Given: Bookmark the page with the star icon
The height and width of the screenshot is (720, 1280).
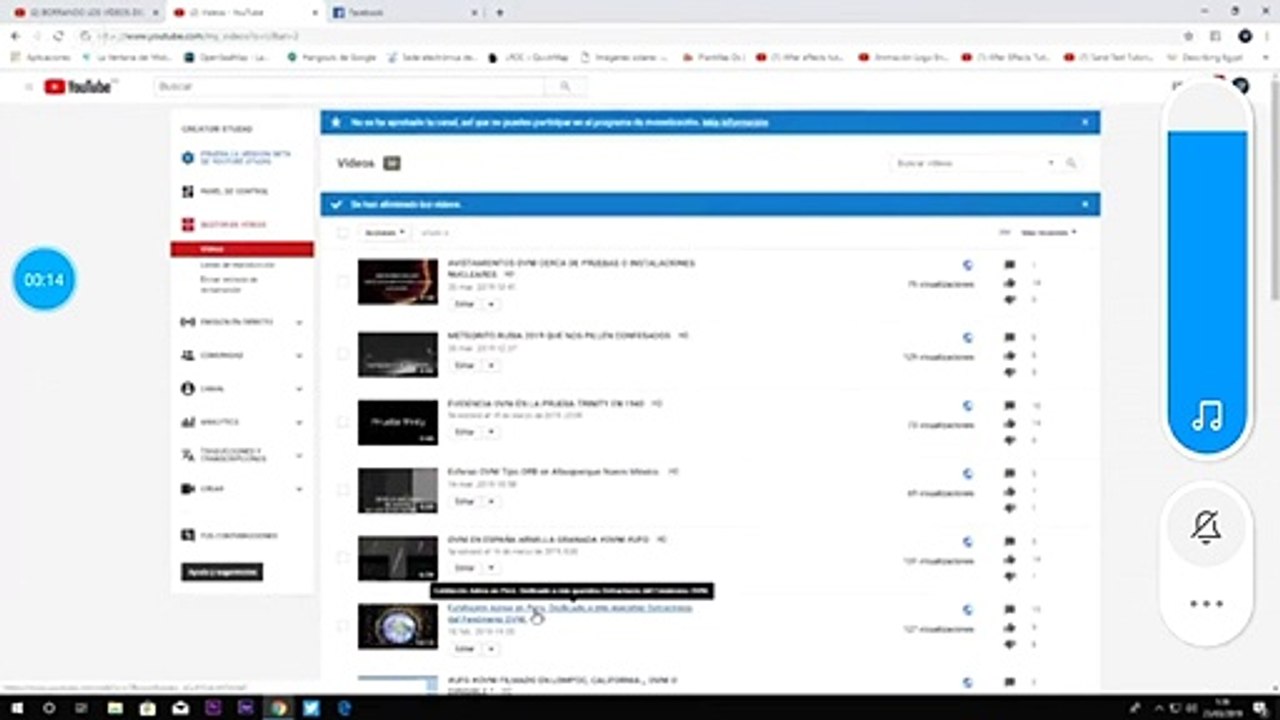Looking at the screenshot, I should click(1188, 36).
